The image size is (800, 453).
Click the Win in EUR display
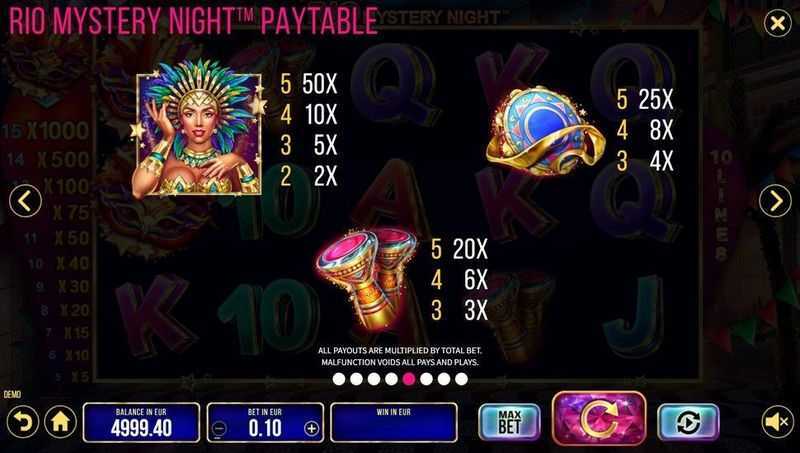[x=394, y=422]
